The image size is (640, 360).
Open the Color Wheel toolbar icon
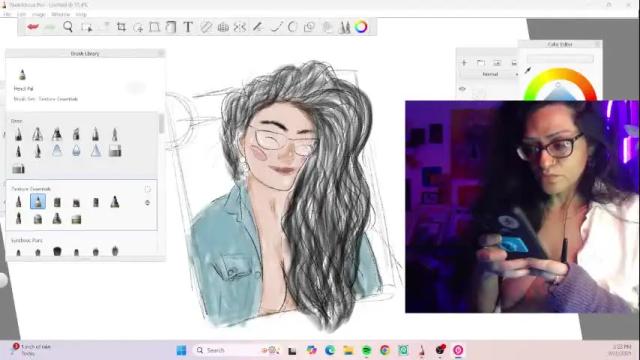361,27
